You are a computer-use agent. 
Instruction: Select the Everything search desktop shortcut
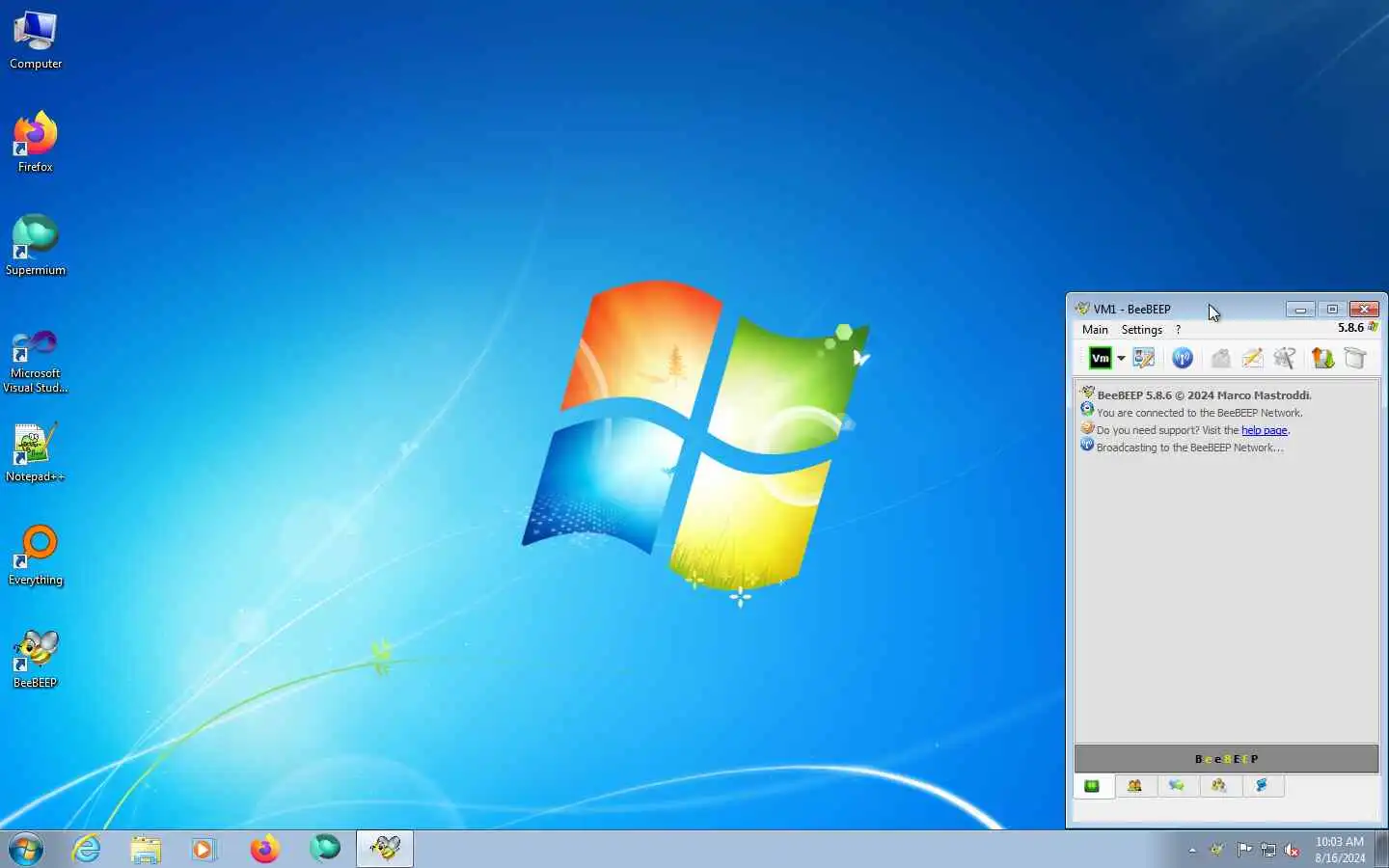(x=36, y=556)
